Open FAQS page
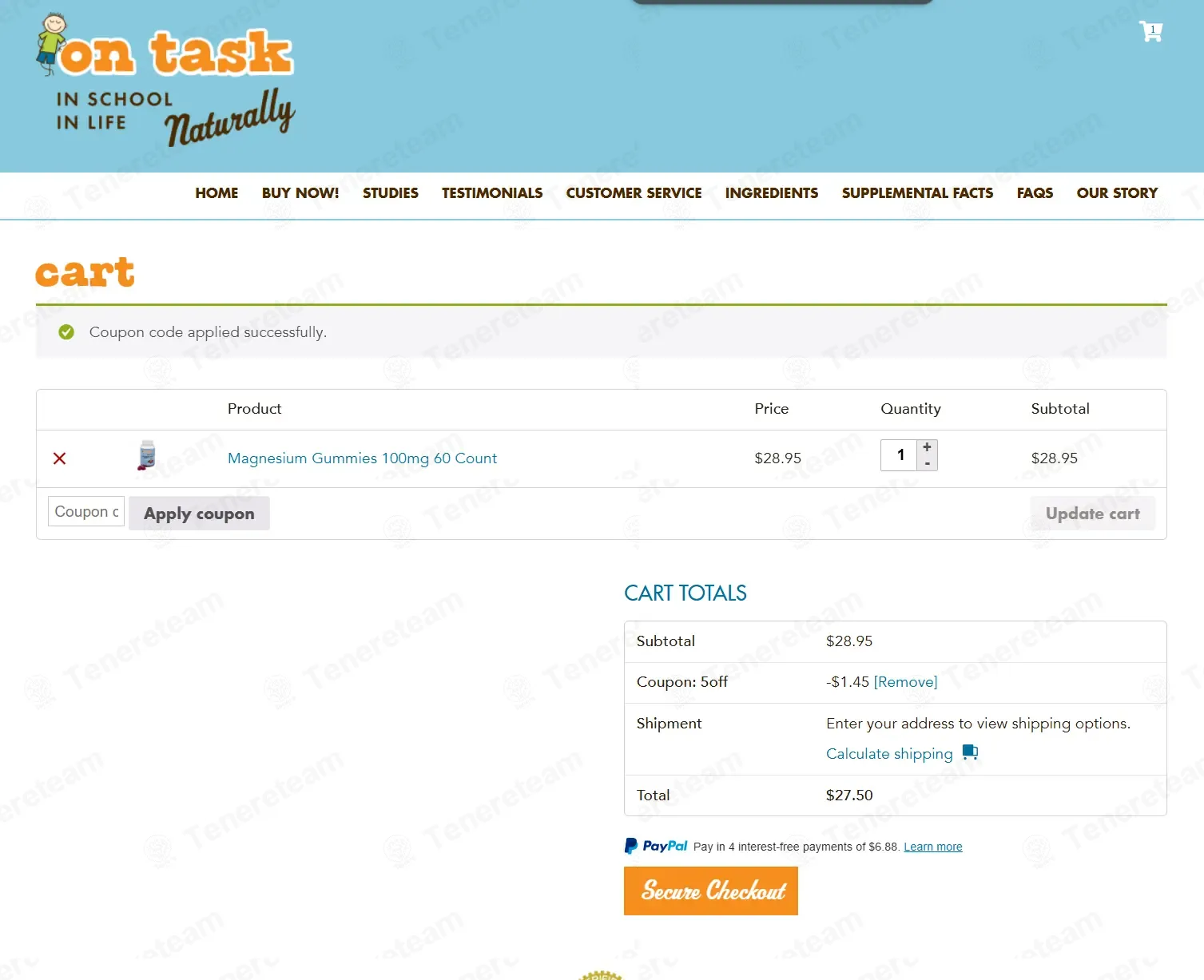Screen dimensions: 1204x980 pos(1035,193)
